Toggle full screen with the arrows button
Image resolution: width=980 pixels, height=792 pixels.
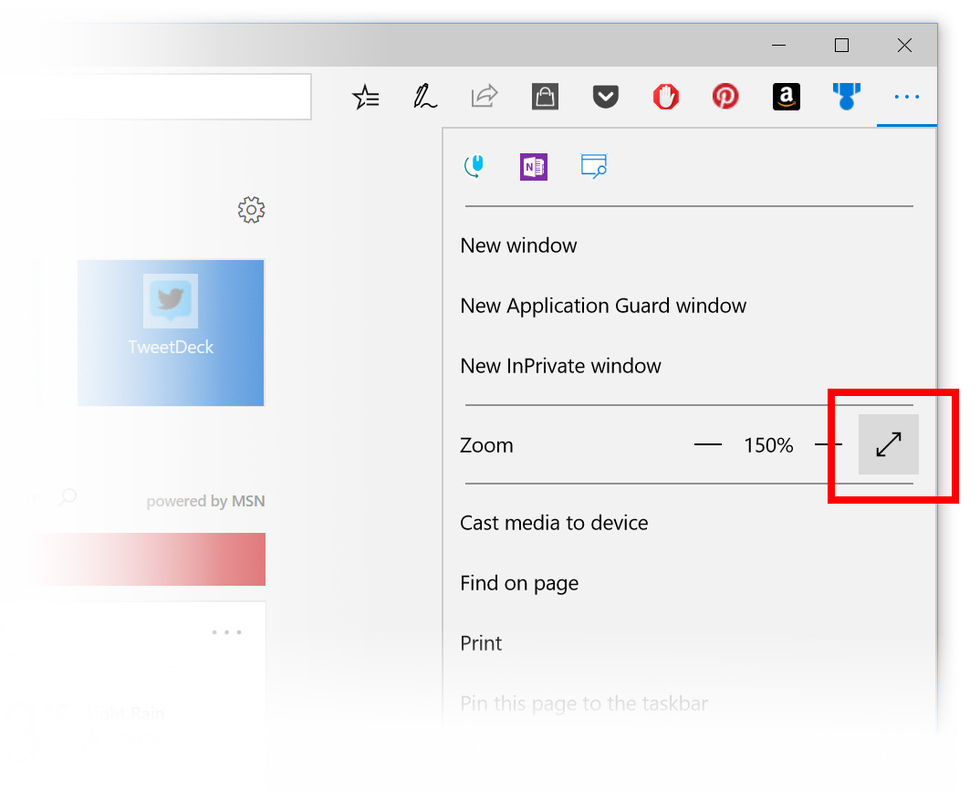click(888, 445)
